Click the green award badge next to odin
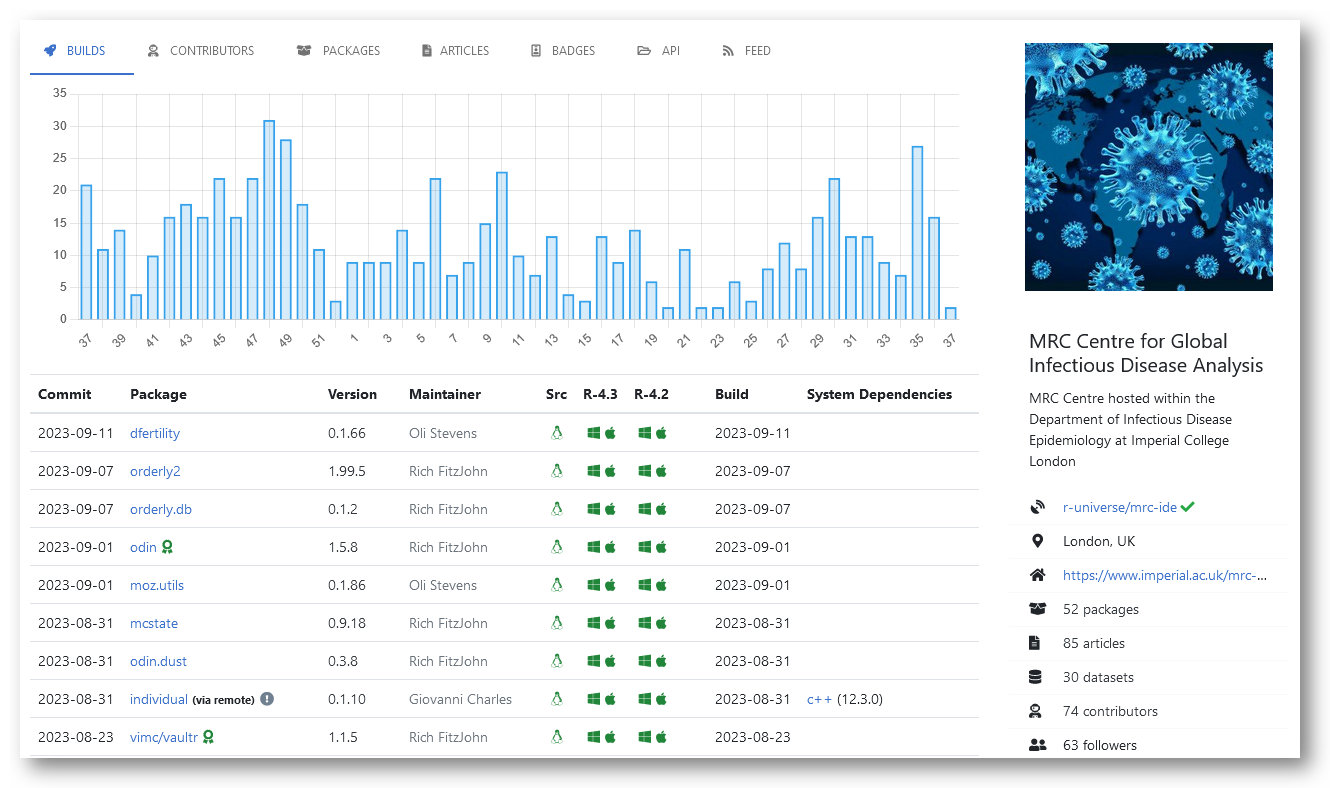Image resolution: width=1330 pixels, height=788 pixels. [x=168, y=547]
